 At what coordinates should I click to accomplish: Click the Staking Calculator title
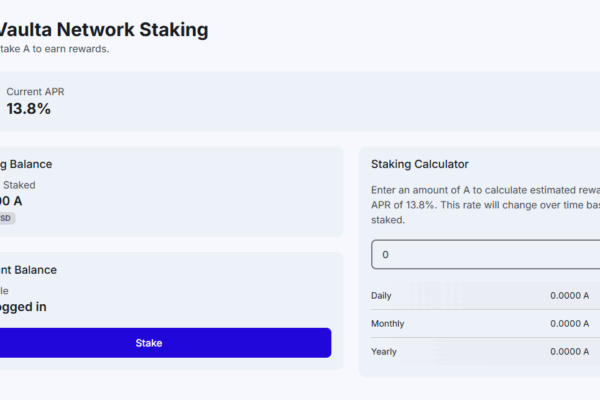pos(420,164)
